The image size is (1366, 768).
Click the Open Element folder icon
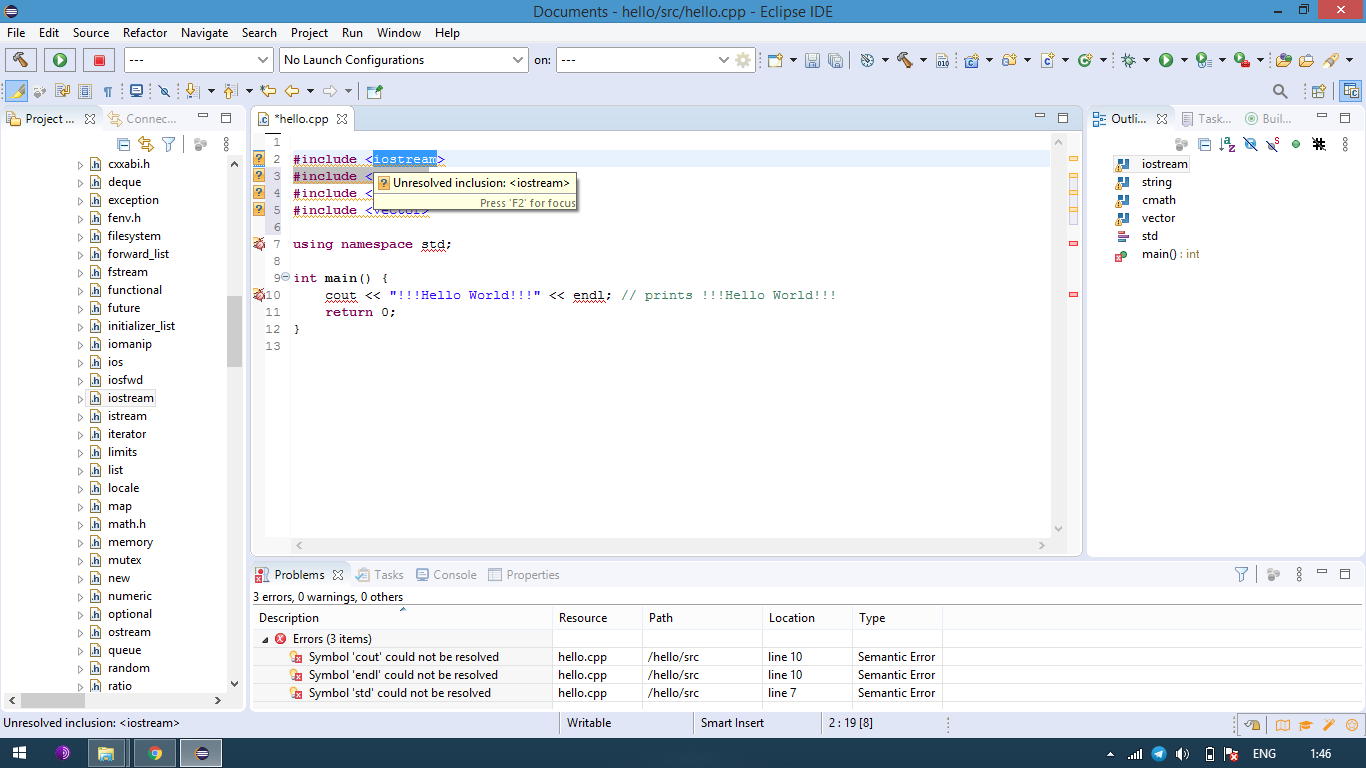pyautogui.click(x=1284, y=60)
